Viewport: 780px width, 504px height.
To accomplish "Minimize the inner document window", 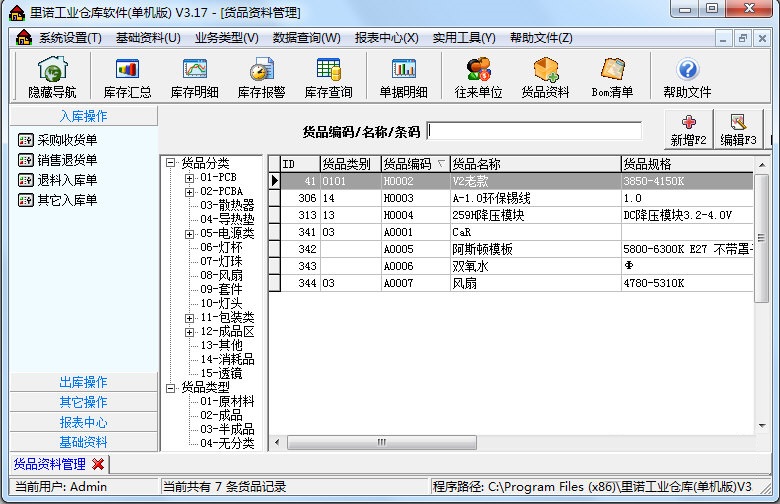I will (723, 38).
